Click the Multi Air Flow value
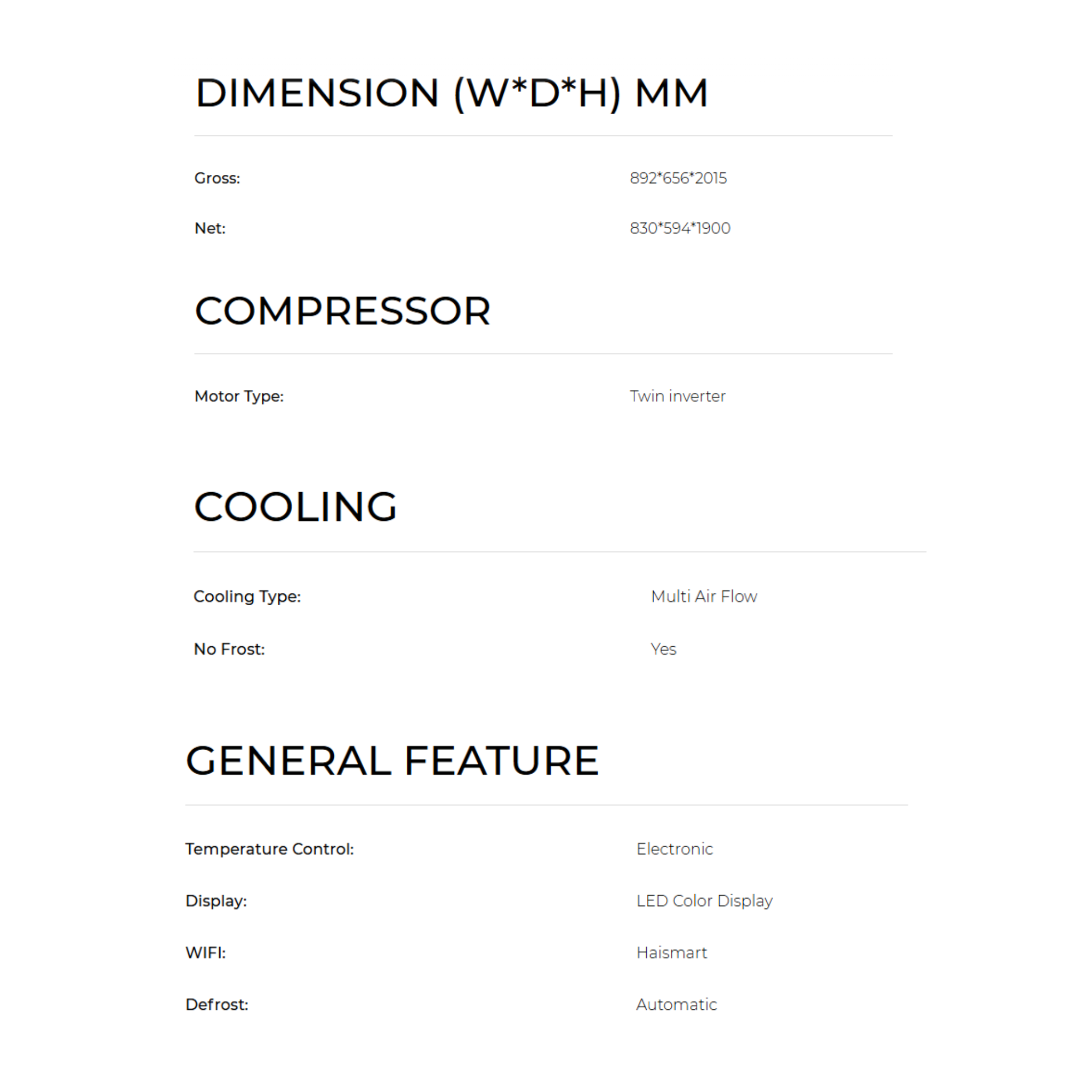Image resolution: width=1092 pixels, height=1092 pixels. [x=704, y=596]
